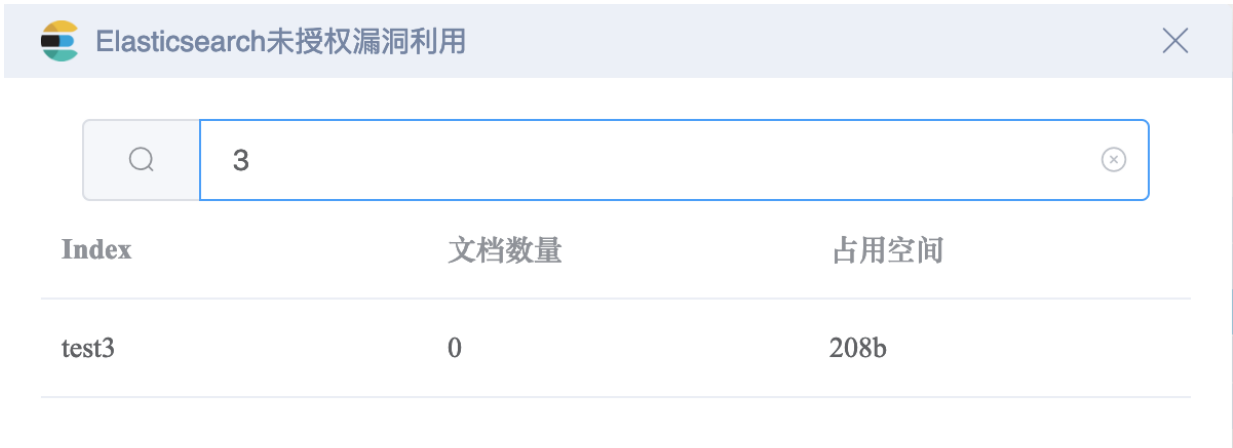Click the Index column header
Screen dimensions: 1233x448
(x=97, y=250)
